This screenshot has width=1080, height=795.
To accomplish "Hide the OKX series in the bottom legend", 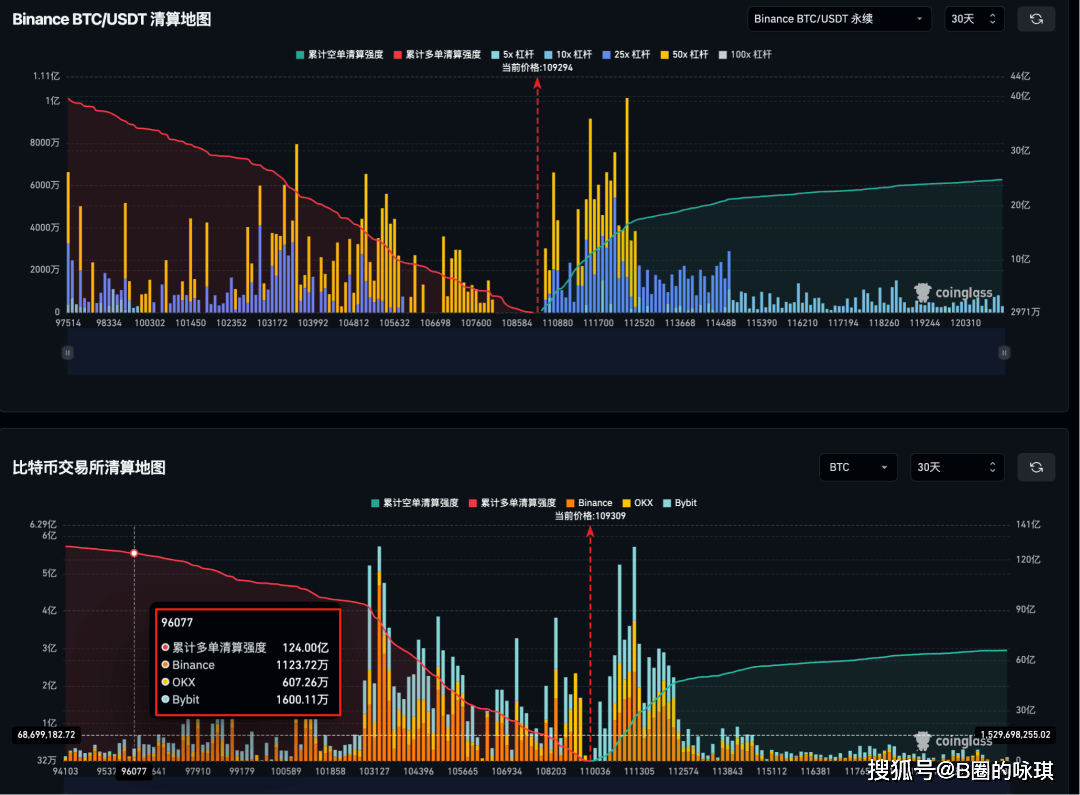I will tap(637, 503).
